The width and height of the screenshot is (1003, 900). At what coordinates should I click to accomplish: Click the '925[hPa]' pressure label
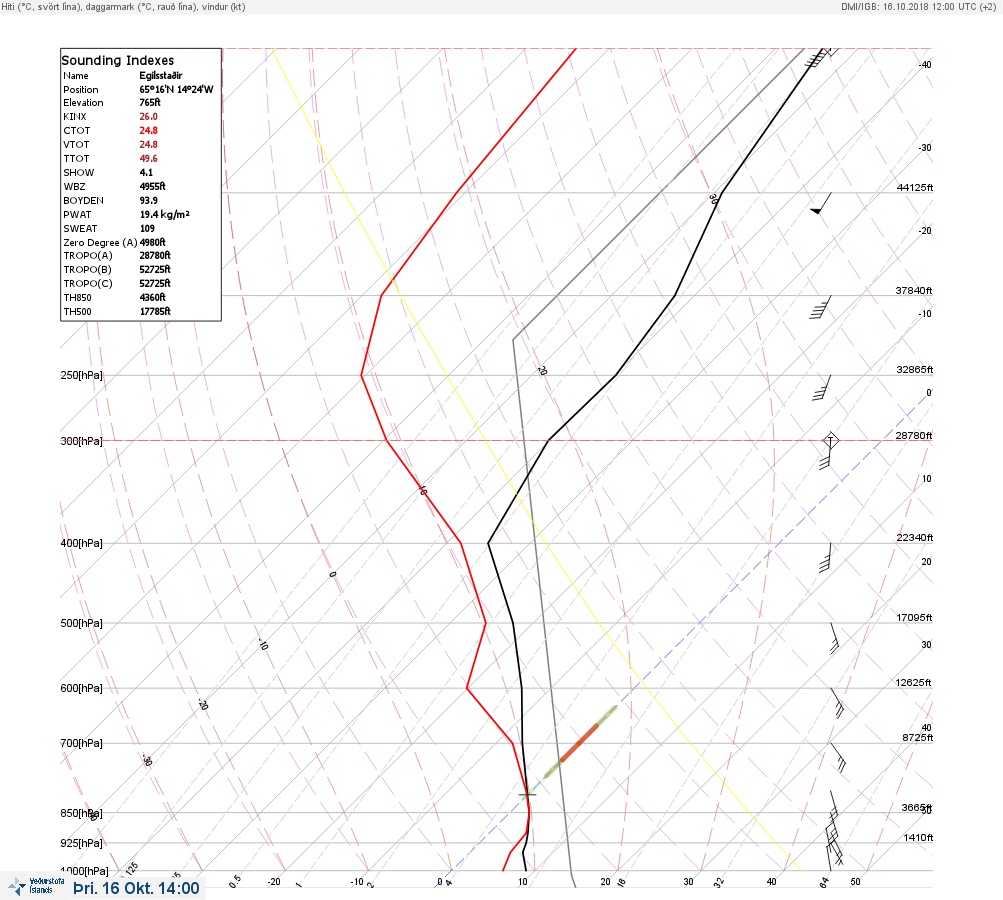click(81, 844)
